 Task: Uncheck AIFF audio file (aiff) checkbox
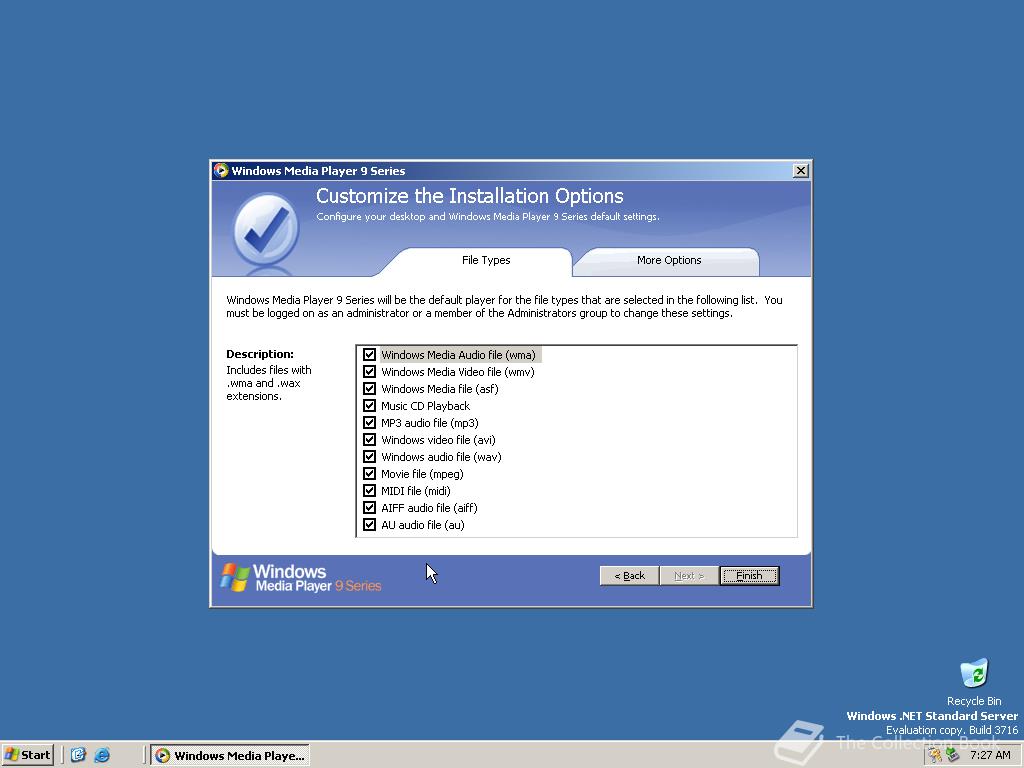369,507
